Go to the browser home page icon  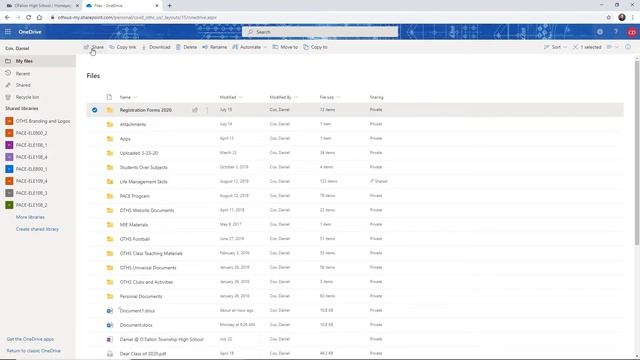[x=39, y=18]
